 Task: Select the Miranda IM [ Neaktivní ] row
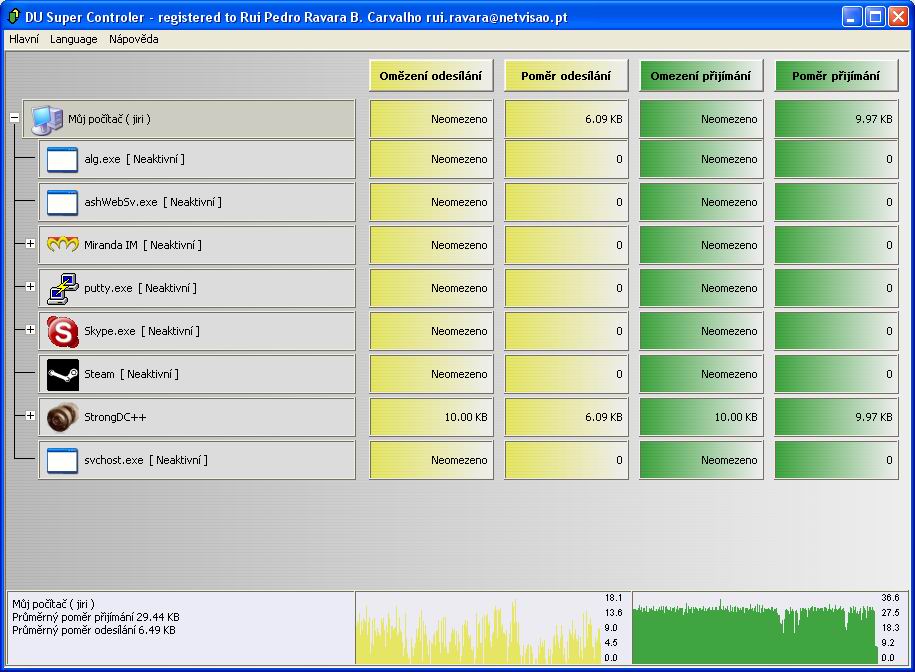[x=197, y=245]
